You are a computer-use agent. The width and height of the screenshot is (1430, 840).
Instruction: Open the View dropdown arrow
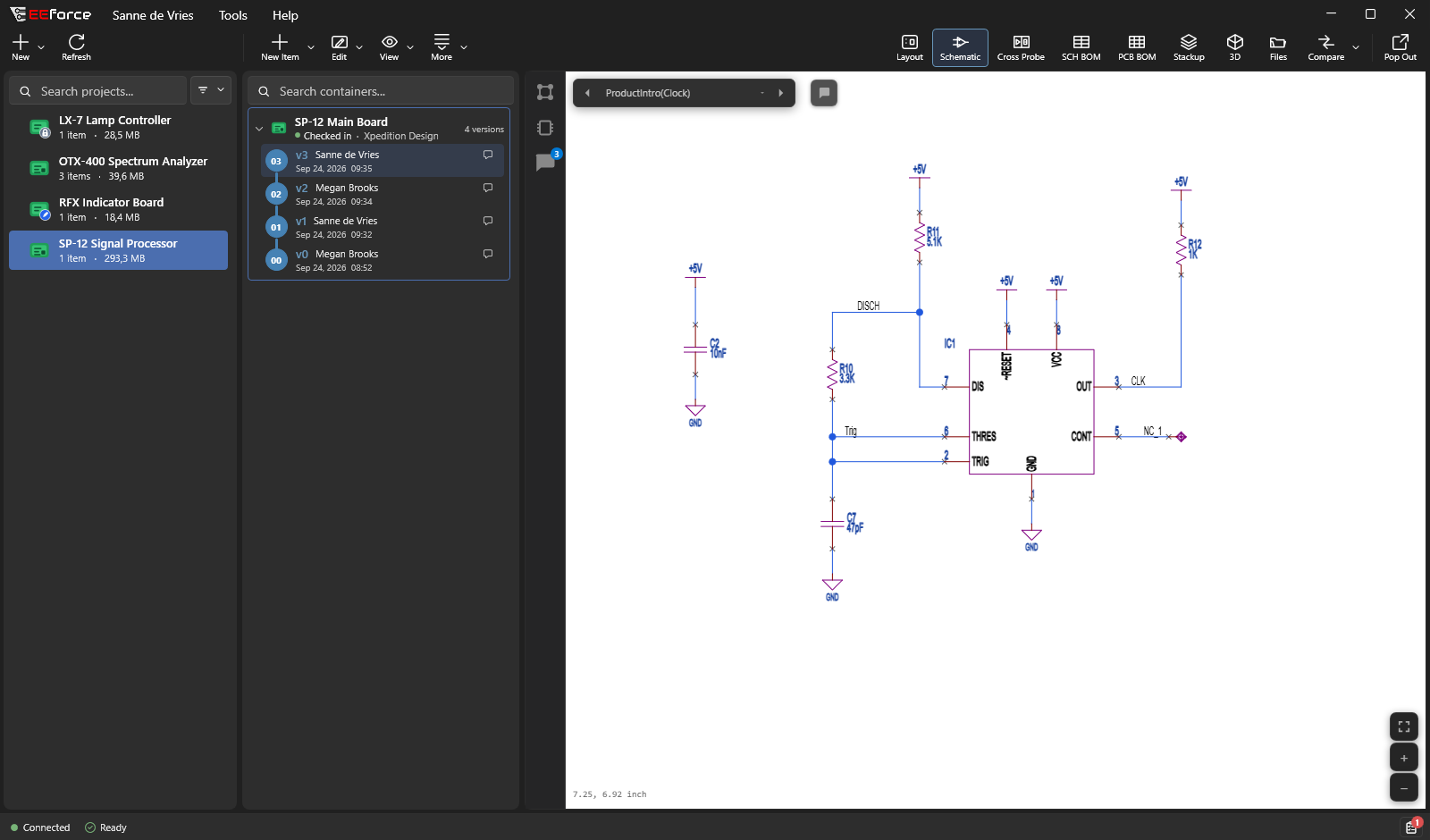coord(410,47)
